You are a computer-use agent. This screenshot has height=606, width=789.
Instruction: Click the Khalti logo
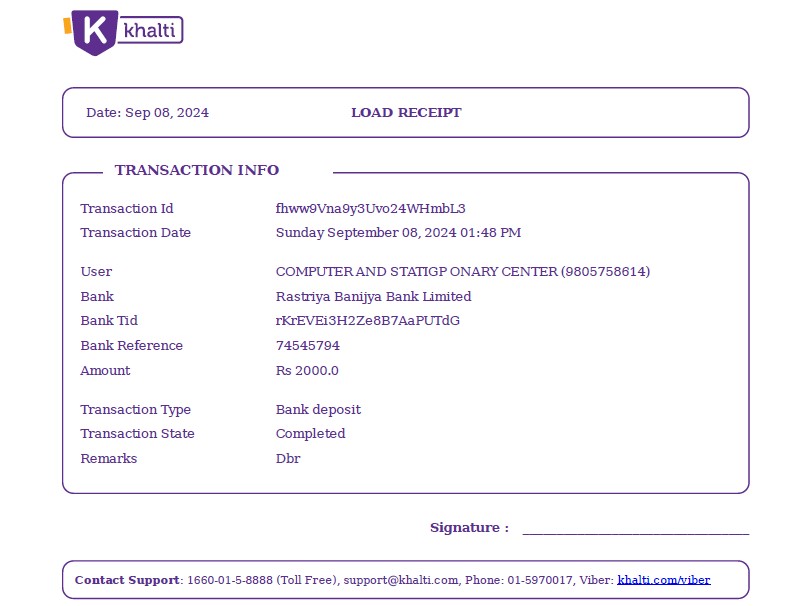point(123,32)
